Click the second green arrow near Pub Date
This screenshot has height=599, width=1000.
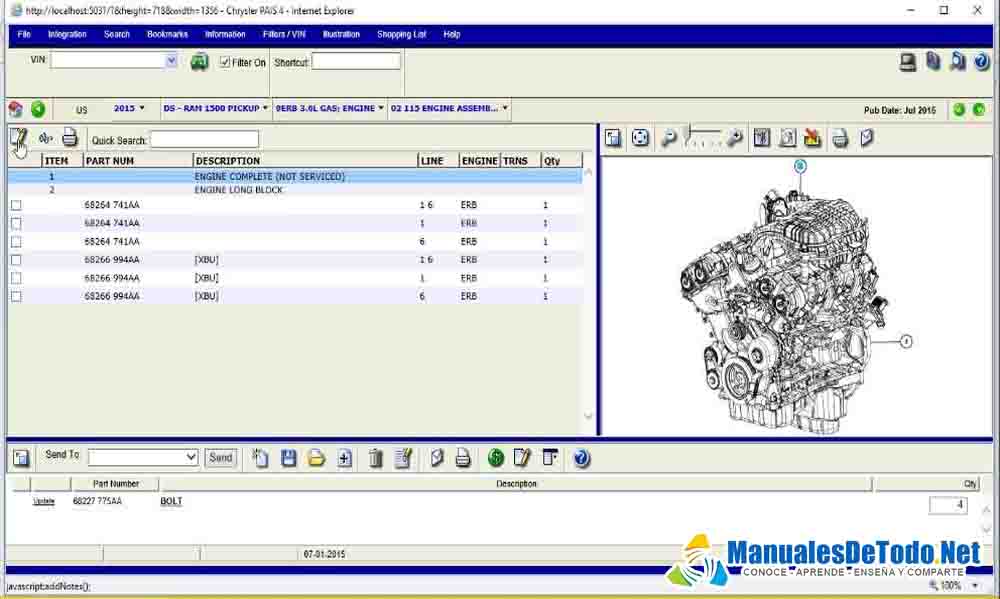[979, 110]
